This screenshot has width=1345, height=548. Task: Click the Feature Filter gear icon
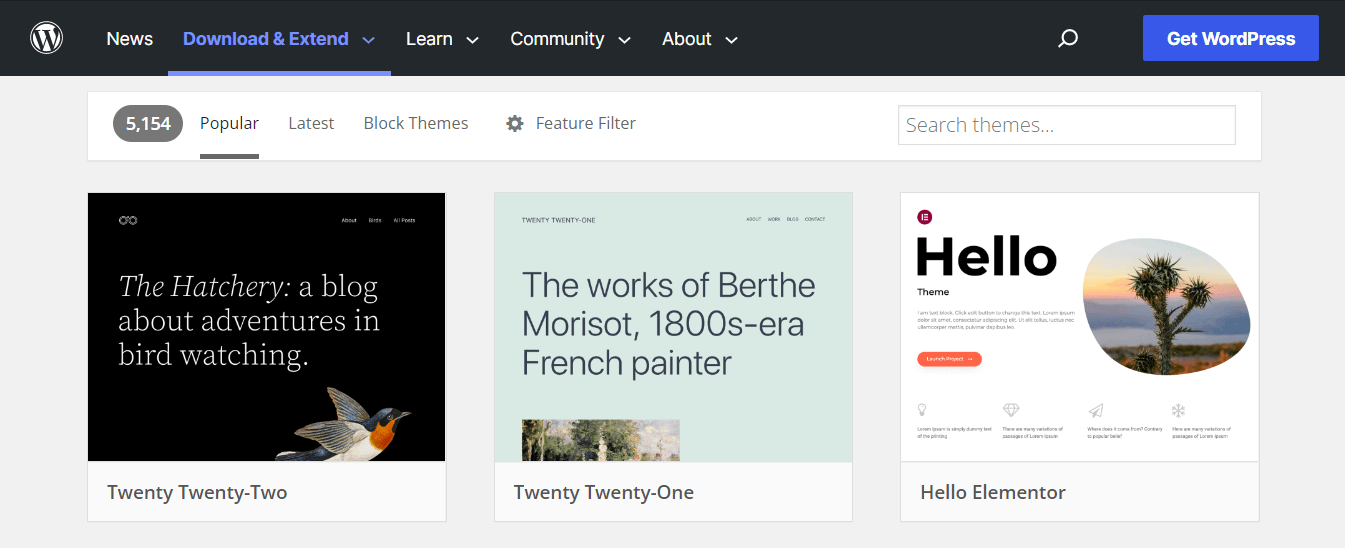click(x=515, y=124)
